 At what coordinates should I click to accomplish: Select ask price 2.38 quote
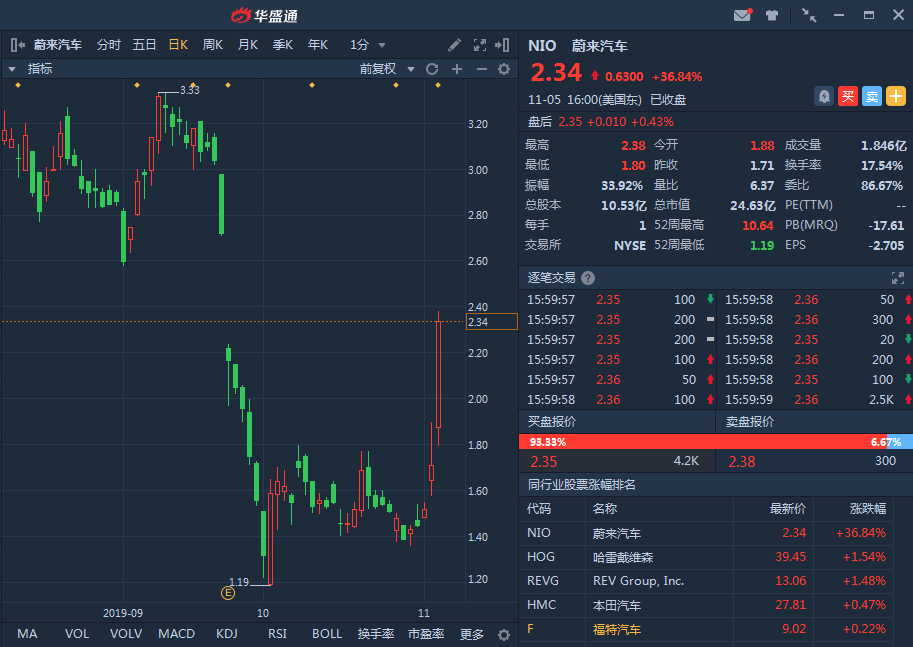[815, 461]
